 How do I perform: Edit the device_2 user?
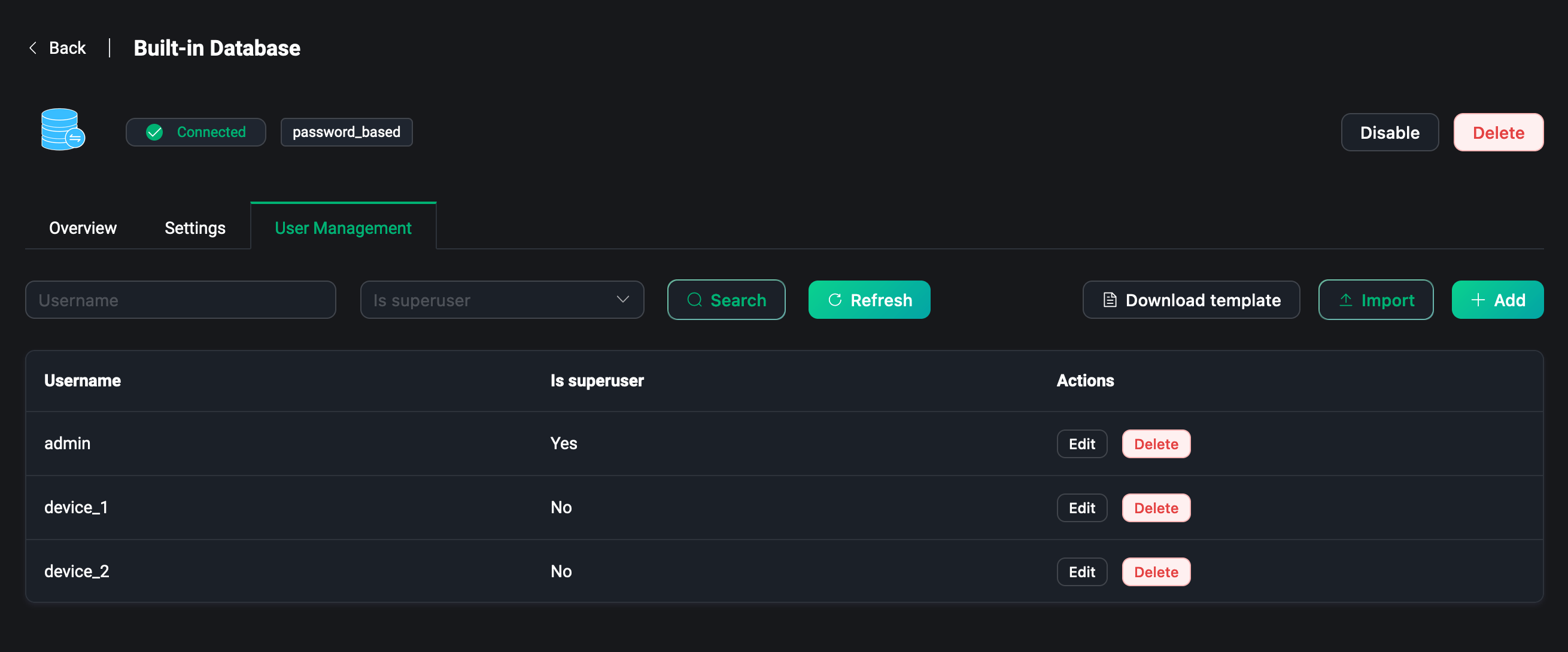[1081, 572]
